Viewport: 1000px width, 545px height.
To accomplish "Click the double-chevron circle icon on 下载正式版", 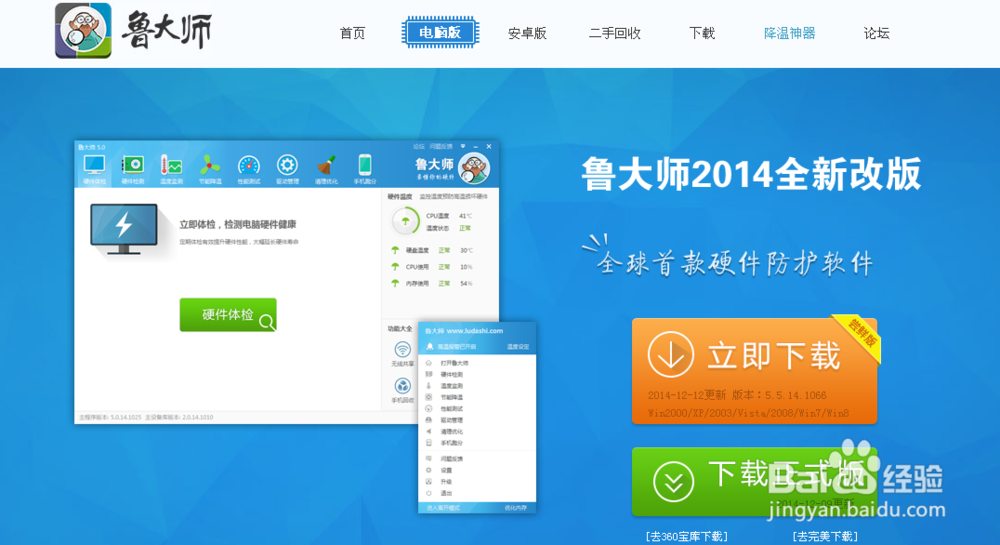I will tap(673, 482).
